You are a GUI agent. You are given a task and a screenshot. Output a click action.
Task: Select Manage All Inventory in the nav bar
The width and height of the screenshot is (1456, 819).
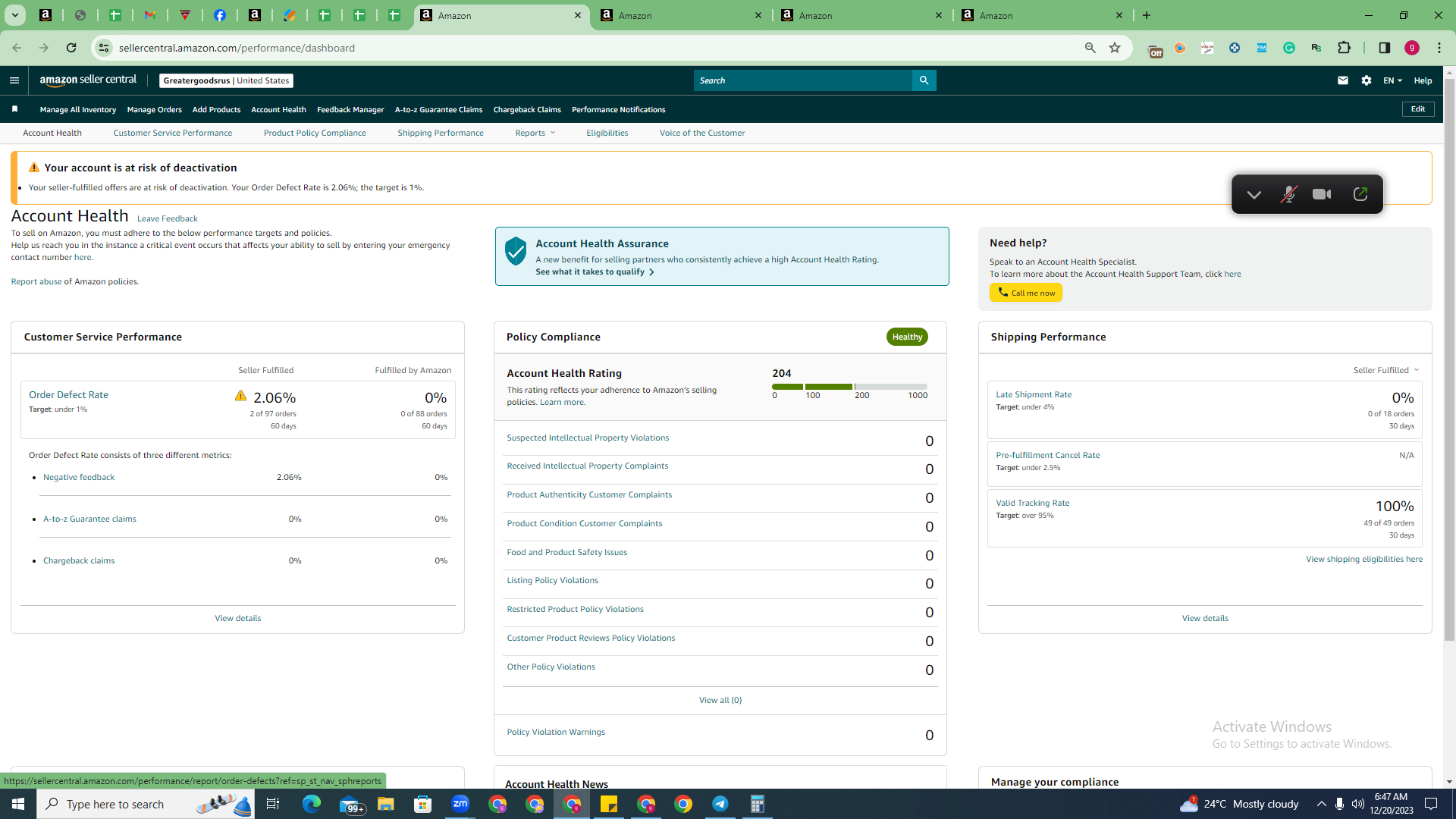(78, 109)
